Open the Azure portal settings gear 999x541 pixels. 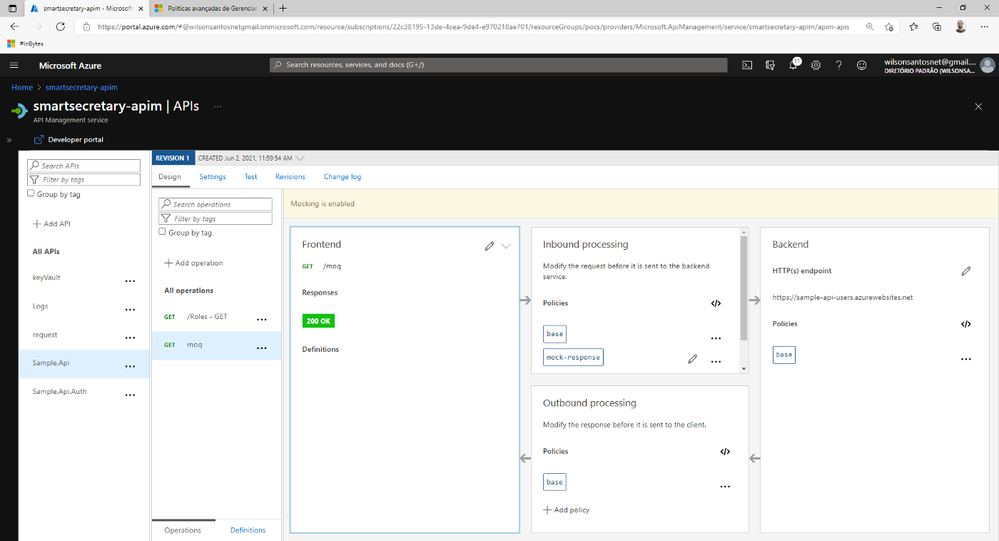coord(816,65)
